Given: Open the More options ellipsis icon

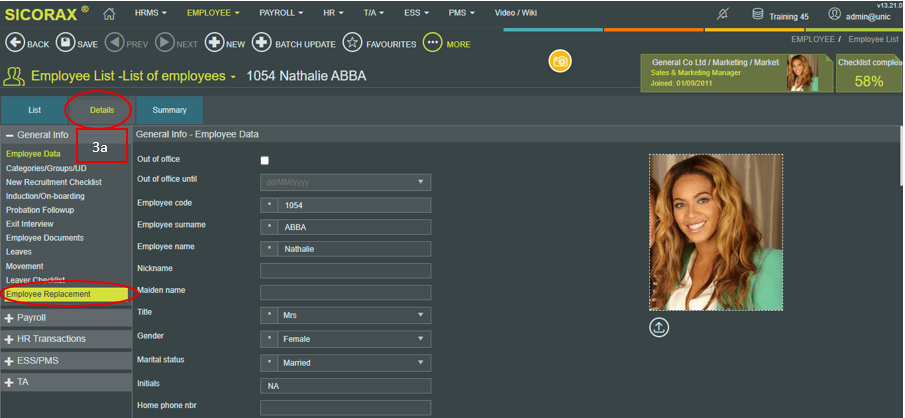Looking at the screenshot, I should (x=432, y=43).
